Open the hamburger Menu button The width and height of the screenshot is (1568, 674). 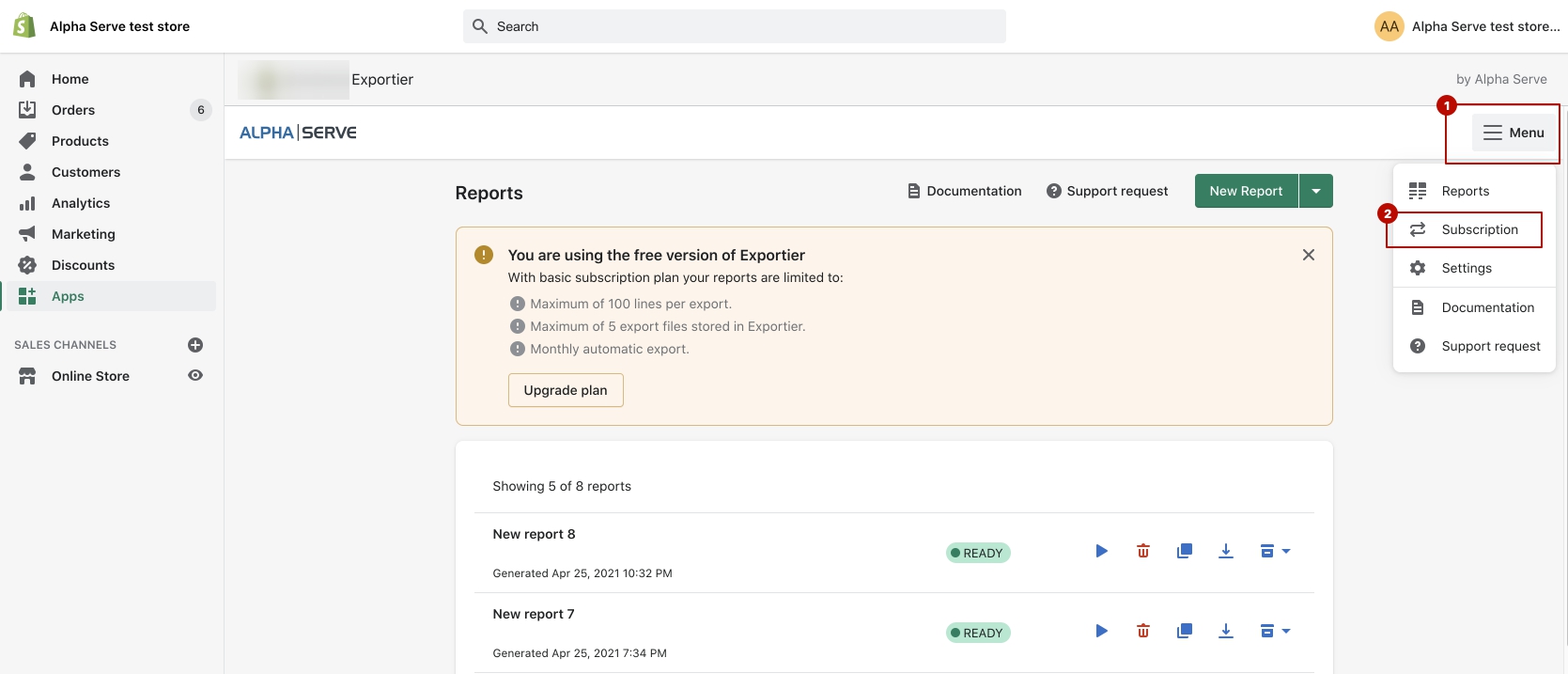(x=1513, y=133)
